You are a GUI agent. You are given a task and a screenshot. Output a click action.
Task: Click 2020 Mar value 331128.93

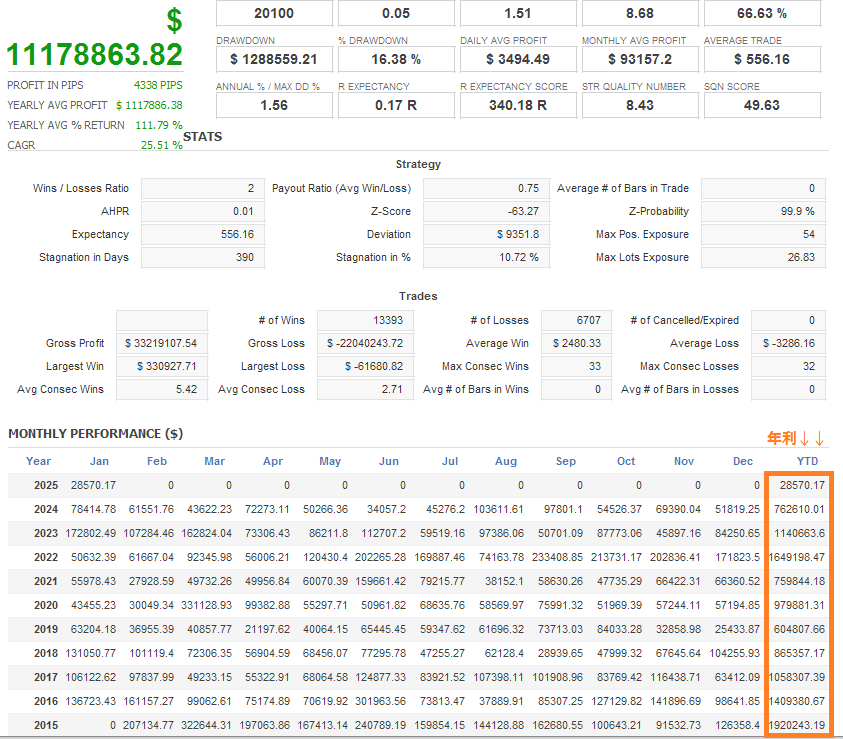tap(206, 605)
